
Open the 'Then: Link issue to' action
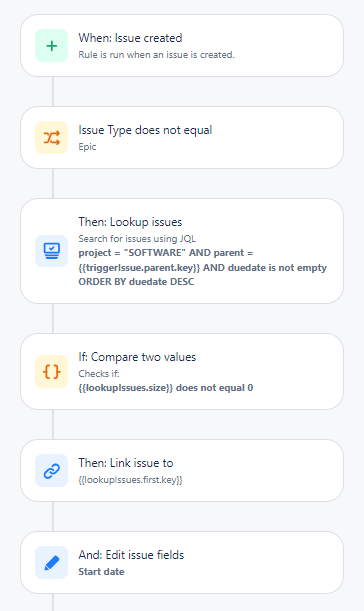pyautogui.click(x=182, y=470)
